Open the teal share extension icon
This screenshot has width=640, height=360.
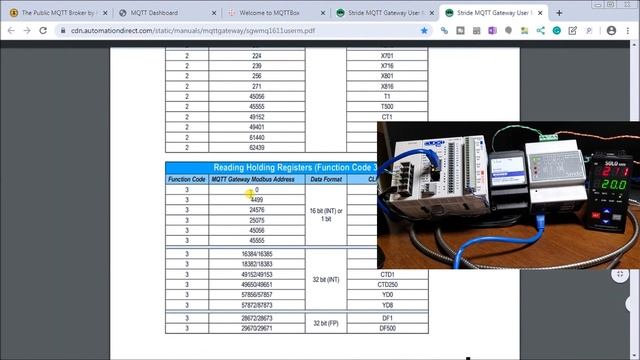(x=540, y=31)
